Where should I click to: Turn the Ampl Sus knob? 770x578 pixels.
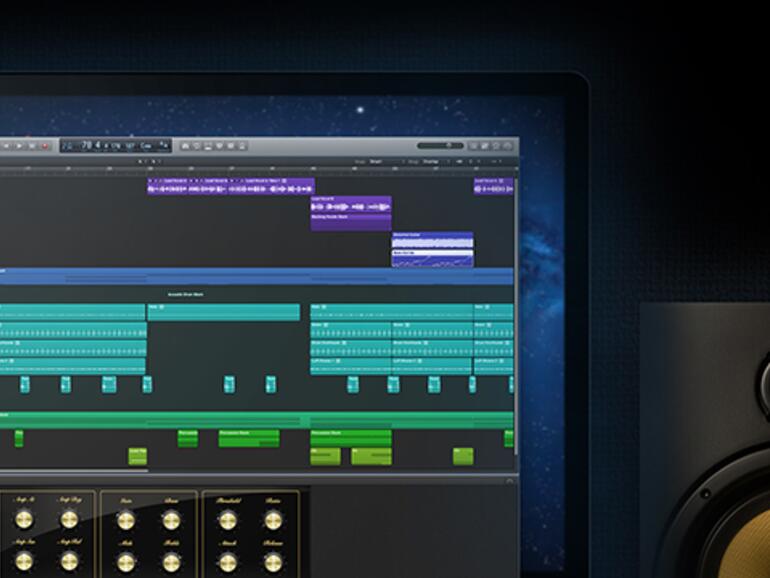24,561
